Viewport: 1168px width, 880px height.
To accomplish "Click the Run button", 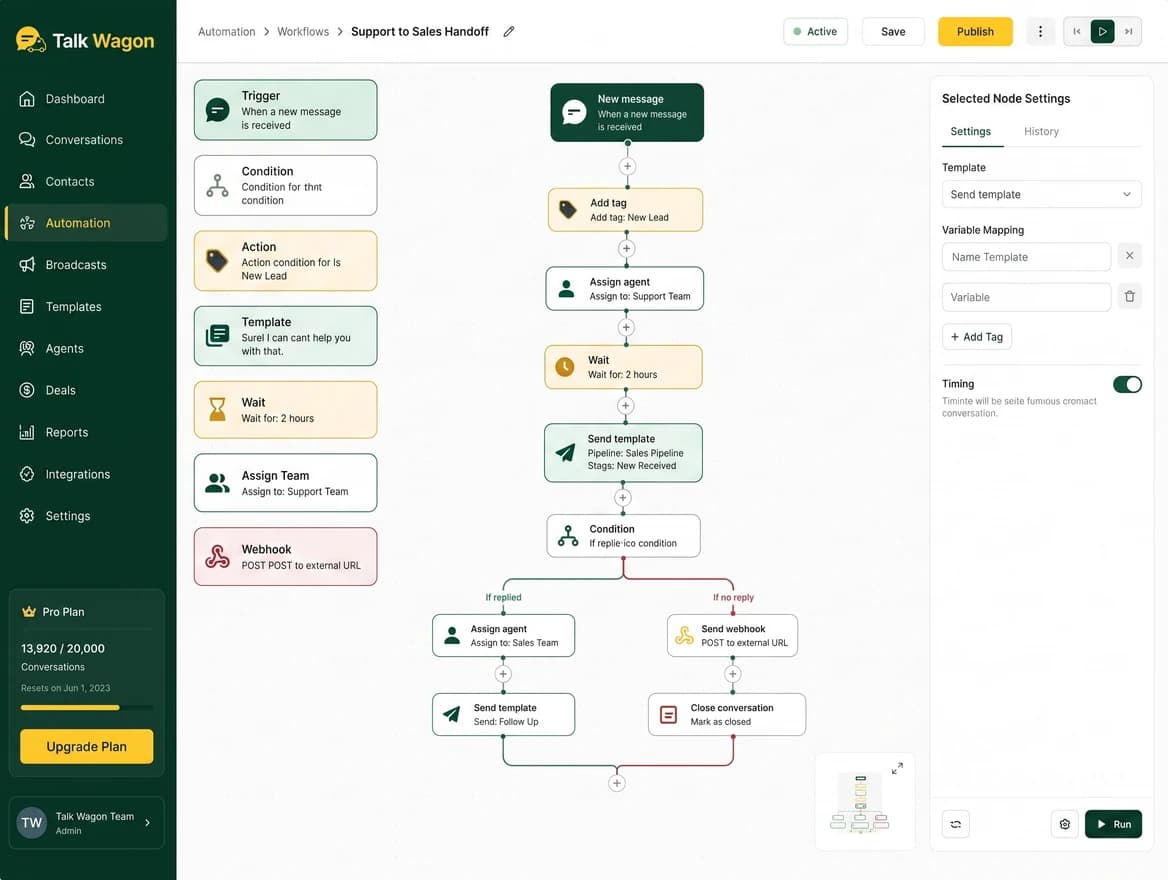I will 1113,824.
